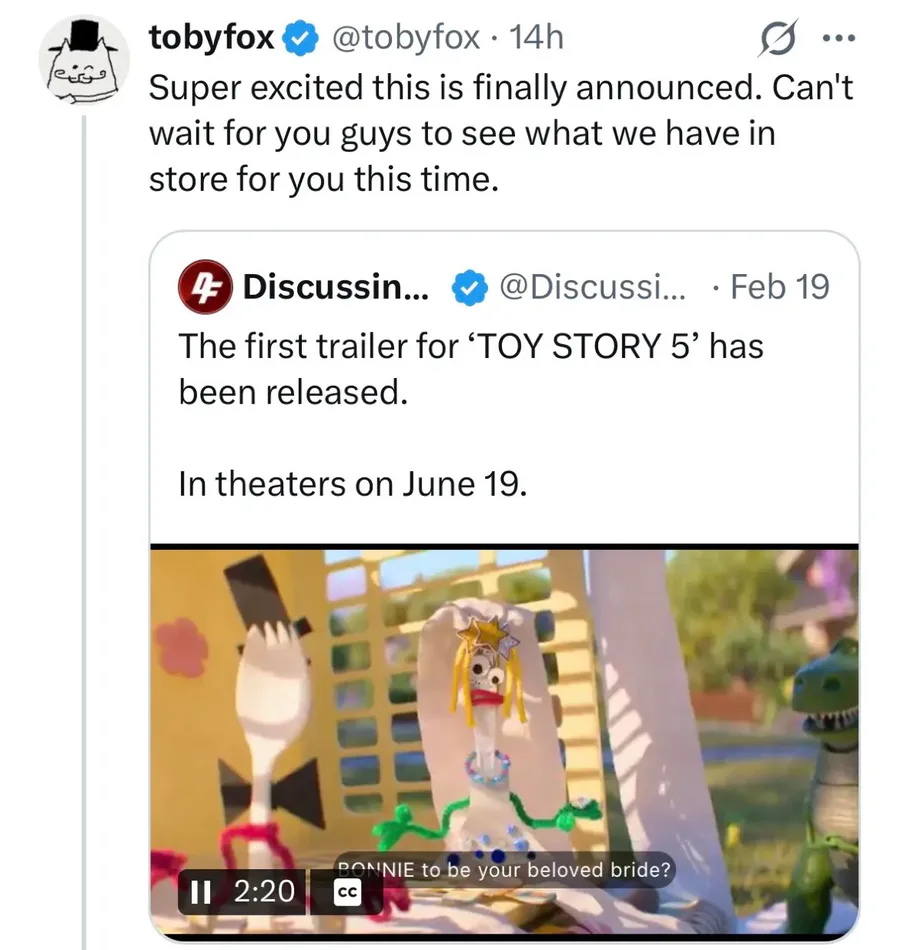Screen dimensions: 900x950
Task: Click the tobyfox display name
Action: click(212, 38)
